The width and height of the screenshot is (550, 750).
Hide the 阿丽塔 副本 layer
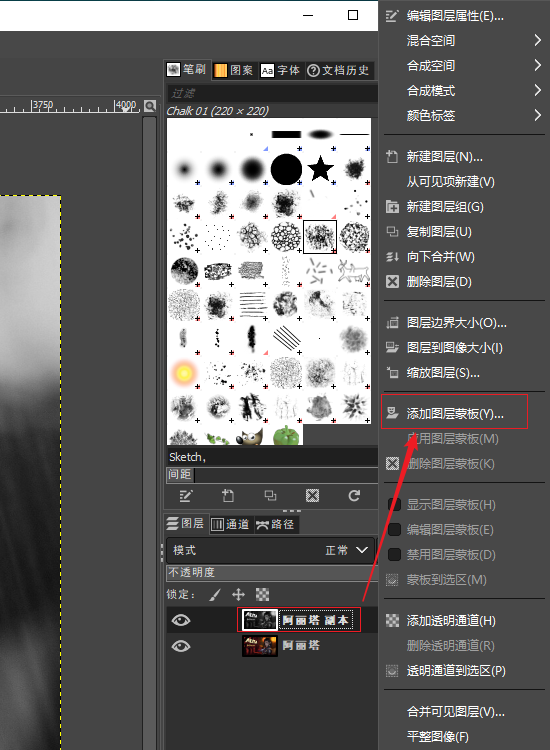point(181,620)
